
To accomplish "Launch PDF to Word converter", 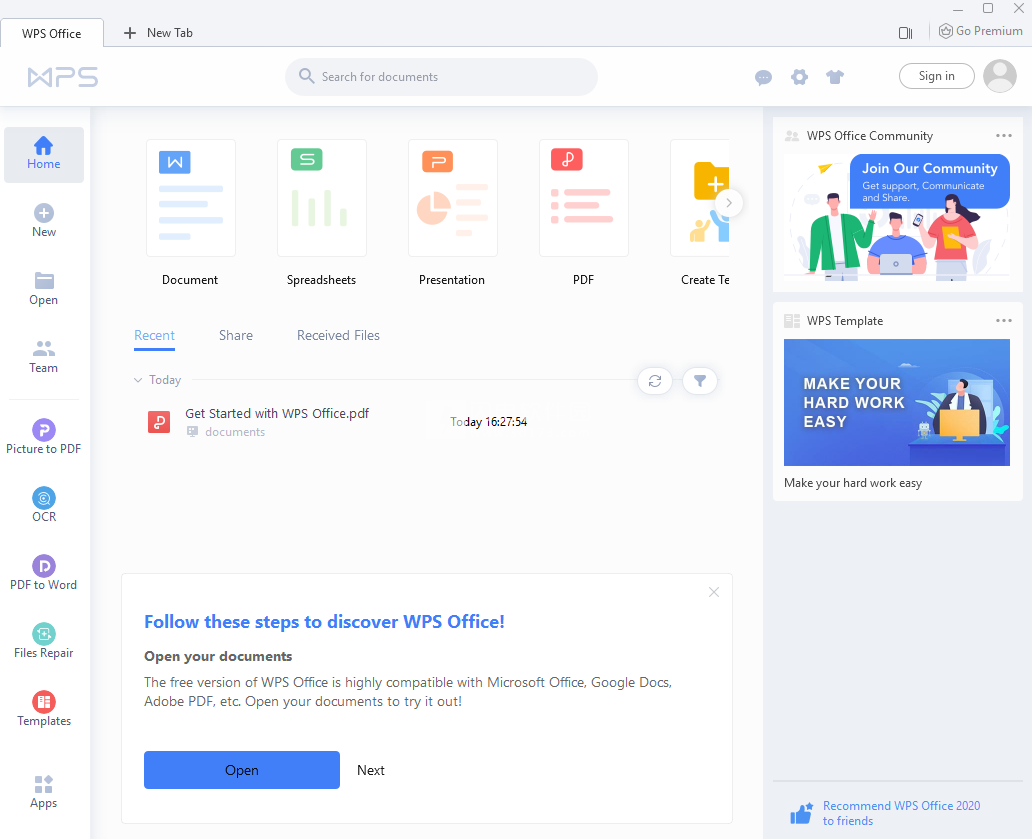I will [x=43, y=573].
